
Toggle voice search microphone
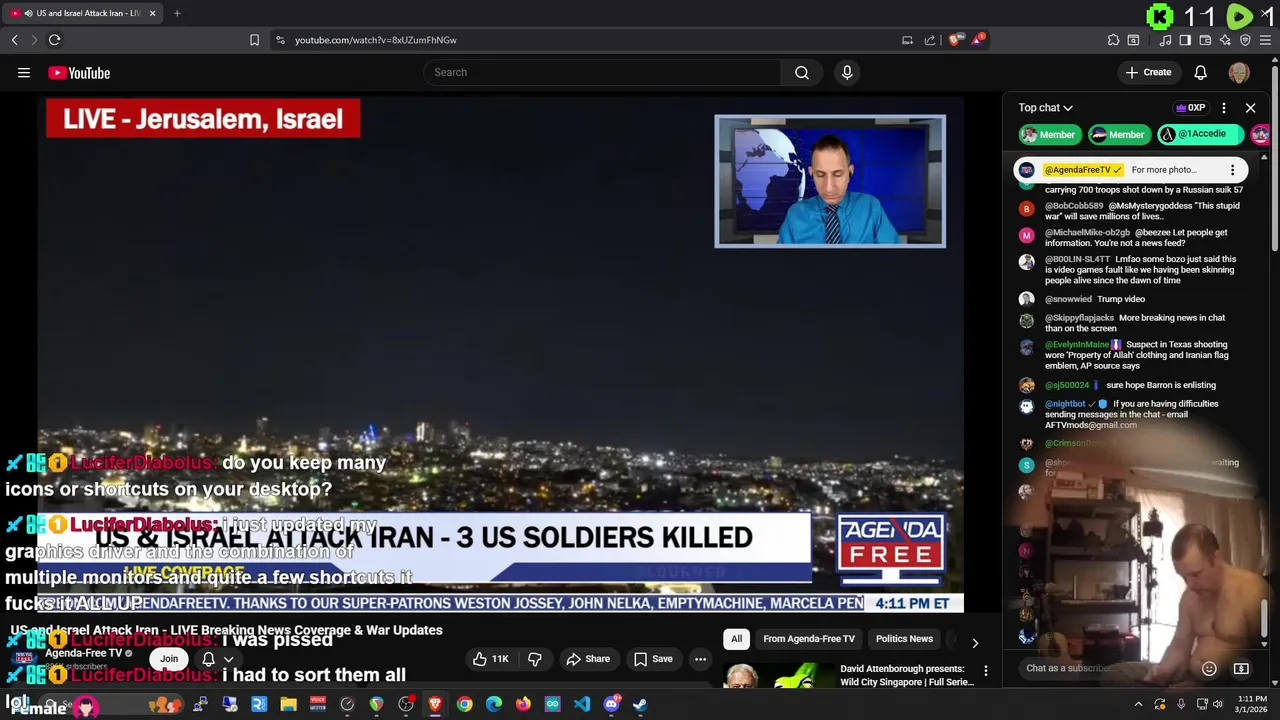(x=847, y=72)
